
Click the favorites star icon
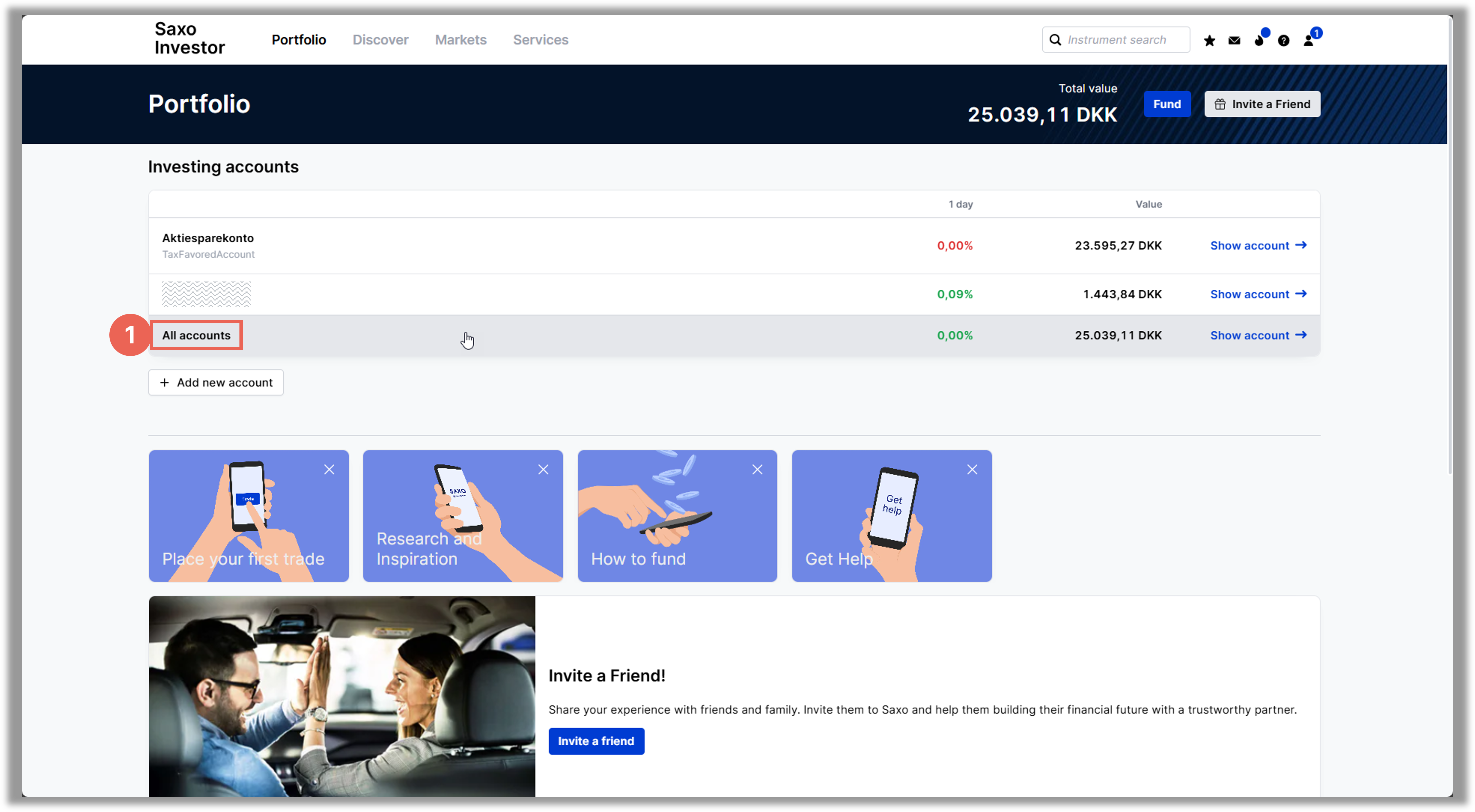1209,41
